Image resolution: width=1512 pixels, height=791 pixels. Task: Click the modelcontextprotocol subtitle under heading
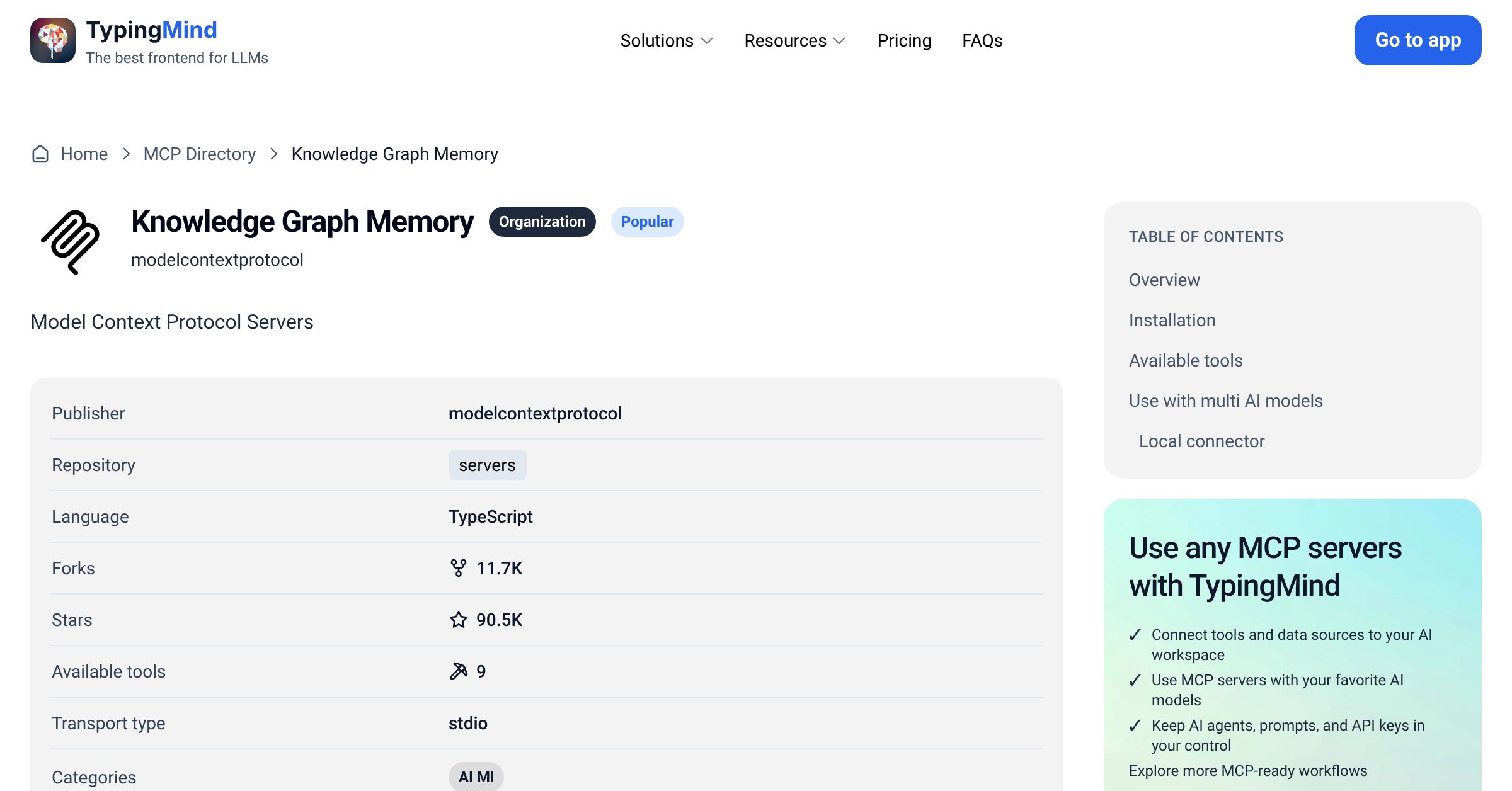(217, 259)
